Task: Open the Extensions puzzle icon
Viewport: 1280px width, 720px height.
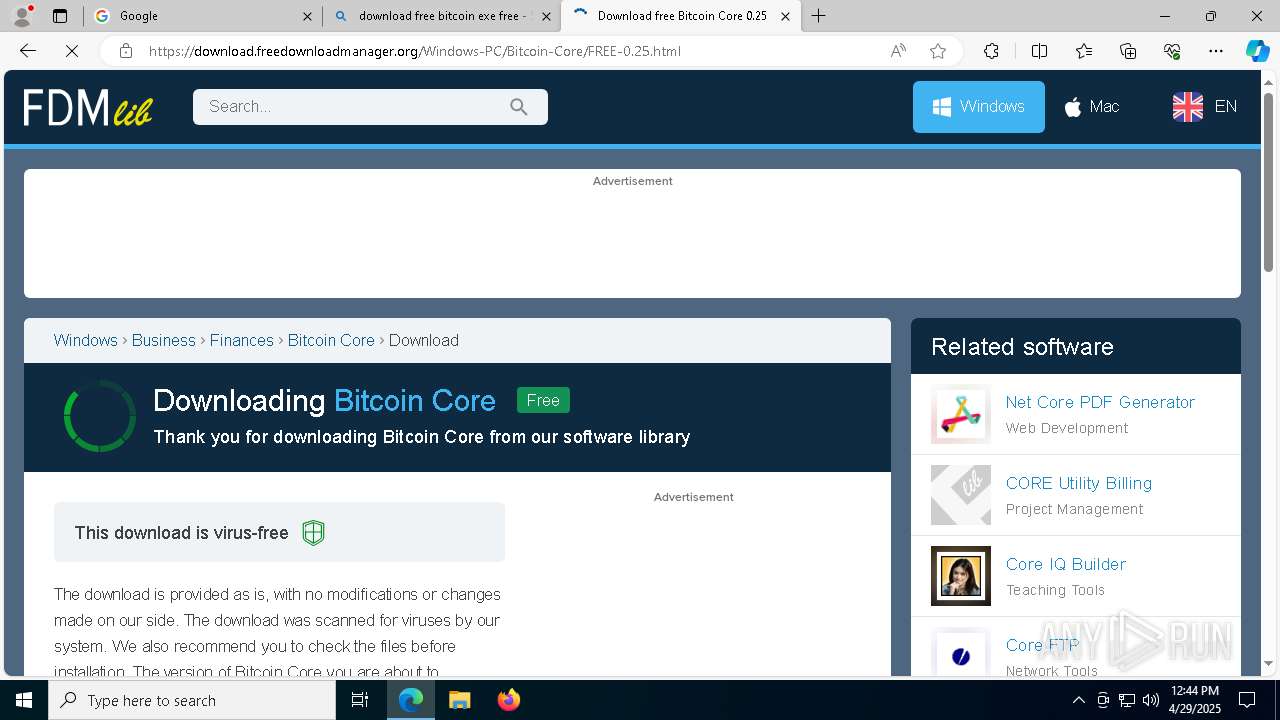Action: [x=991, y=51]
